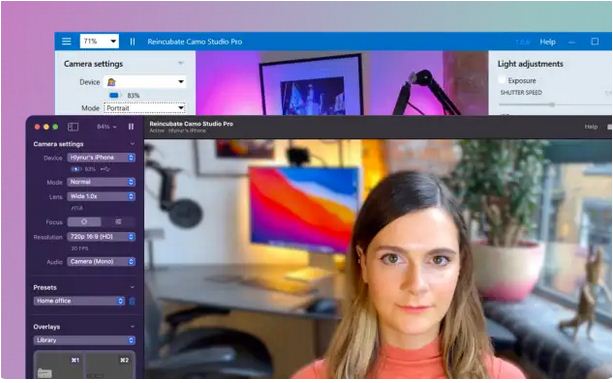Open Help in the Mac window header
The width and height of the screenshot is (613, 383).
pyautogui.click(x=591, y=127)
